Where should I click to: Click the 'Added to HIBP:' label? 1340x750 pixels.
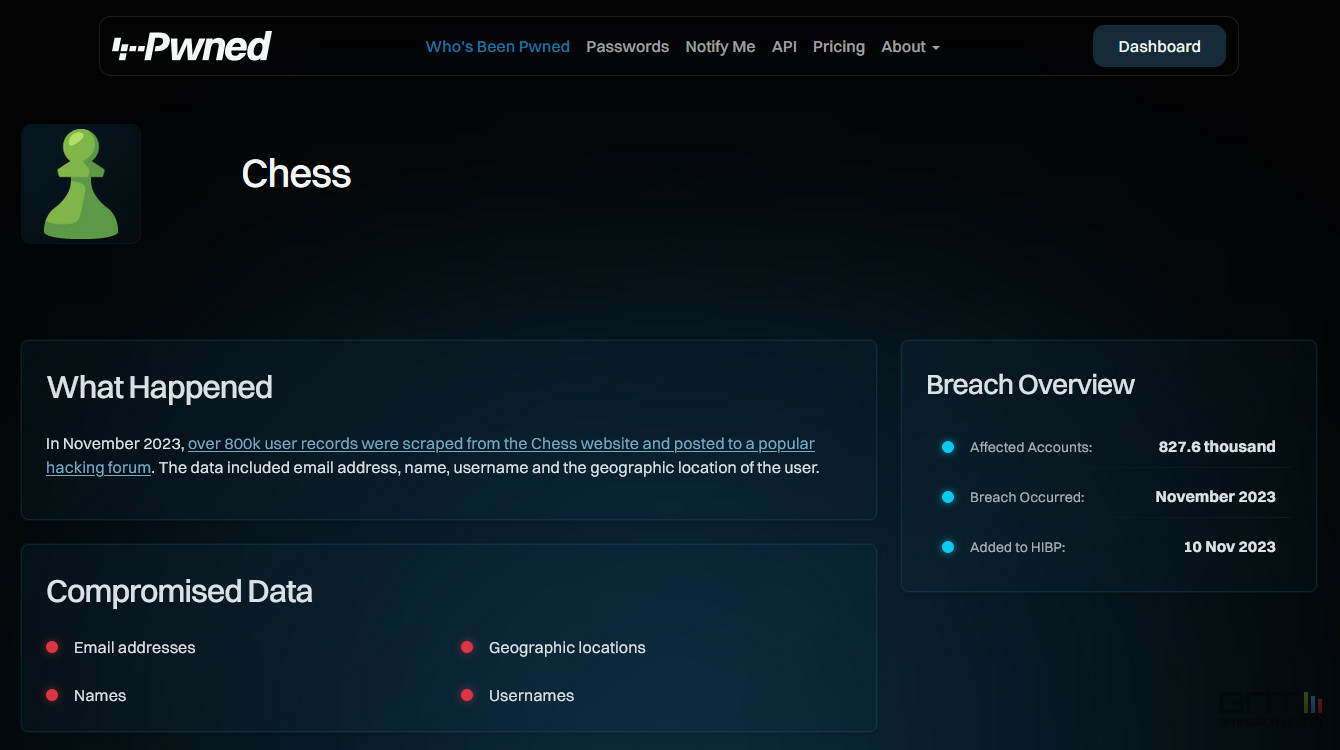click(1017, 547)
